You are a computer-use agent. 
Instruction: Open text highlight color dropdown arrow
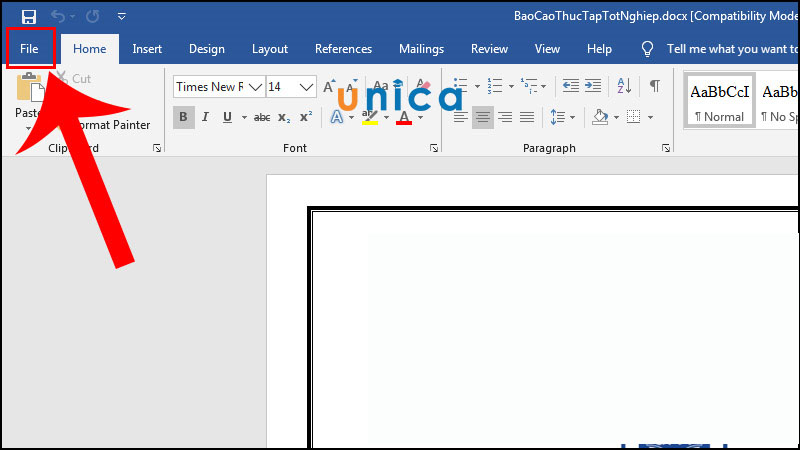coord(386,118)
